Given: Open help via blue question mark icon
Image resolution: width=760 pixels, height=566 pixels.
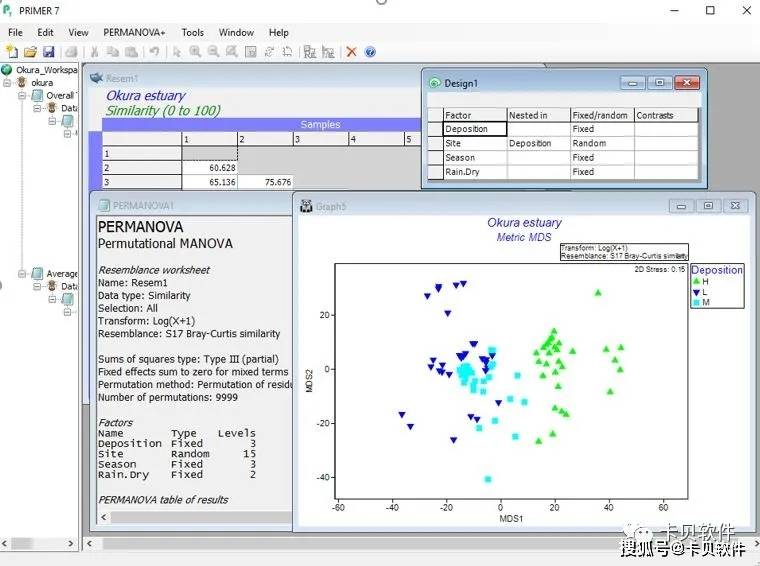Looking at the screenshot, I should click(x=370, y=52).
